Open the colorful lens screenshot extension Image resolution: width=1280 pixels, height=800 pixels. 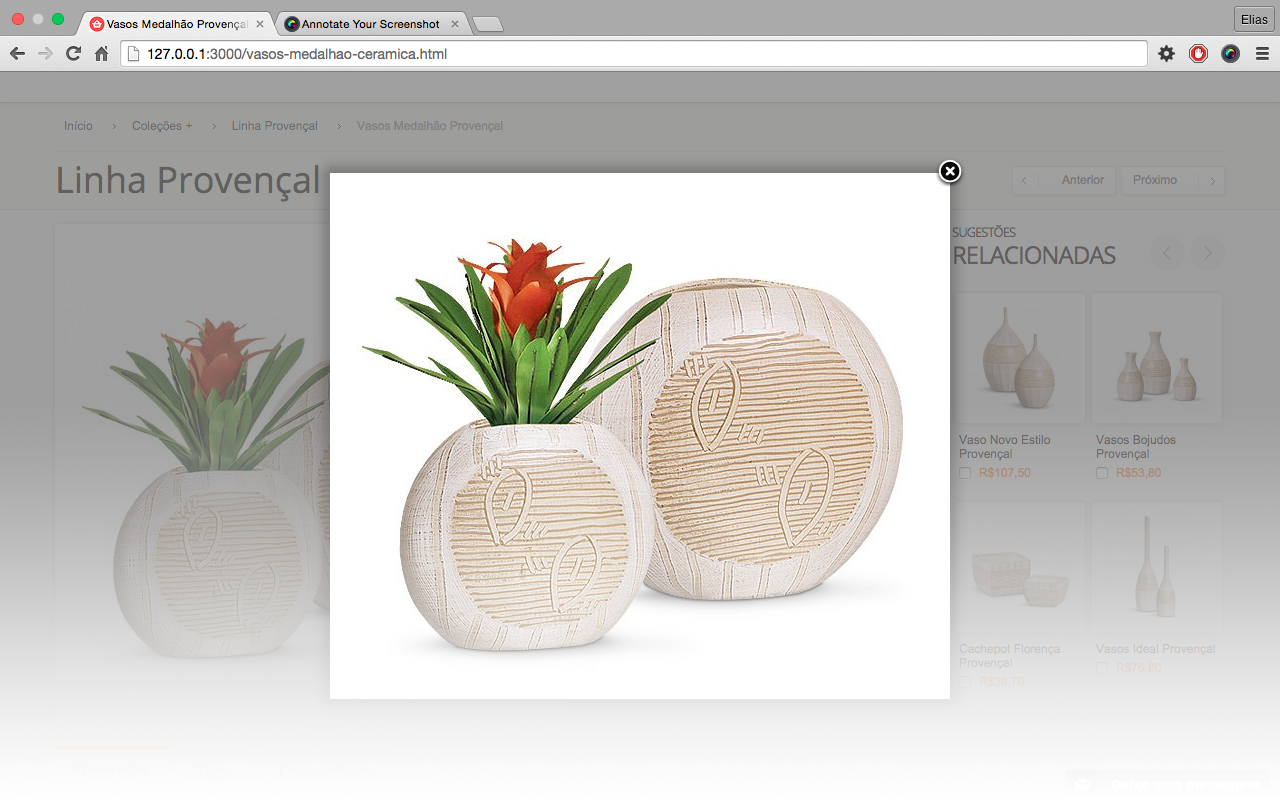[x=1230, y=54]
